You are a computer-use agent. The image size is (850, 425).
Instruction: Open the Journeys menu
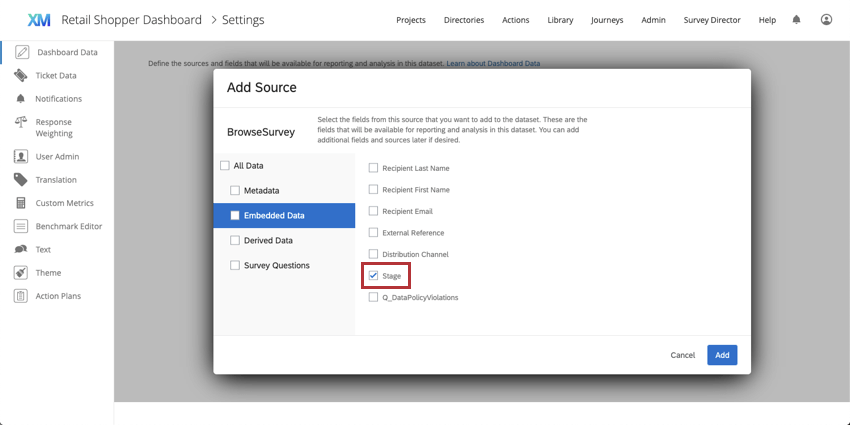click(607, 20)
